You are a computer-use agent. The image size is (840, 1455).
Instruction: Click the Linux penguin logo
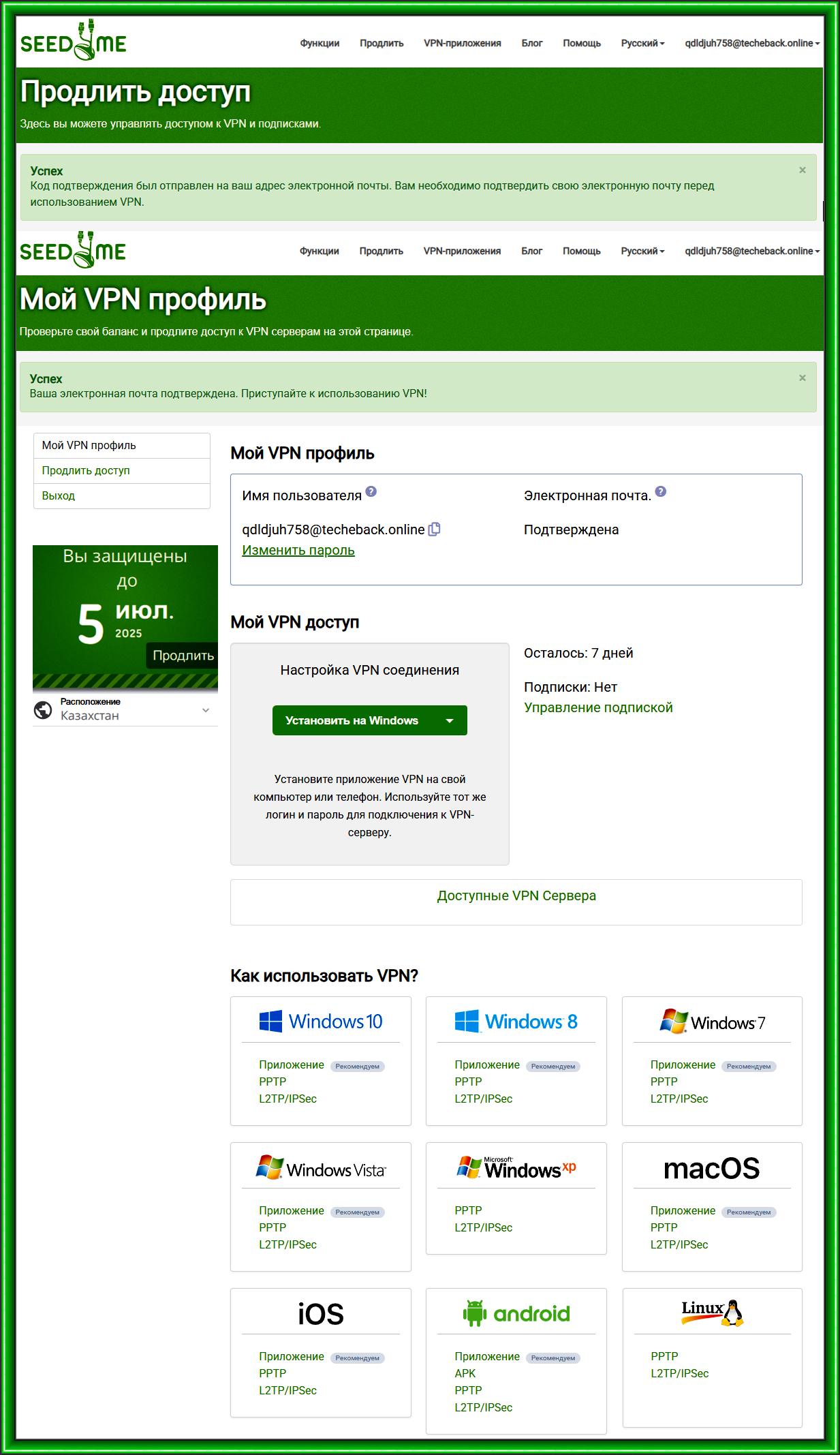coord(712,1312)
